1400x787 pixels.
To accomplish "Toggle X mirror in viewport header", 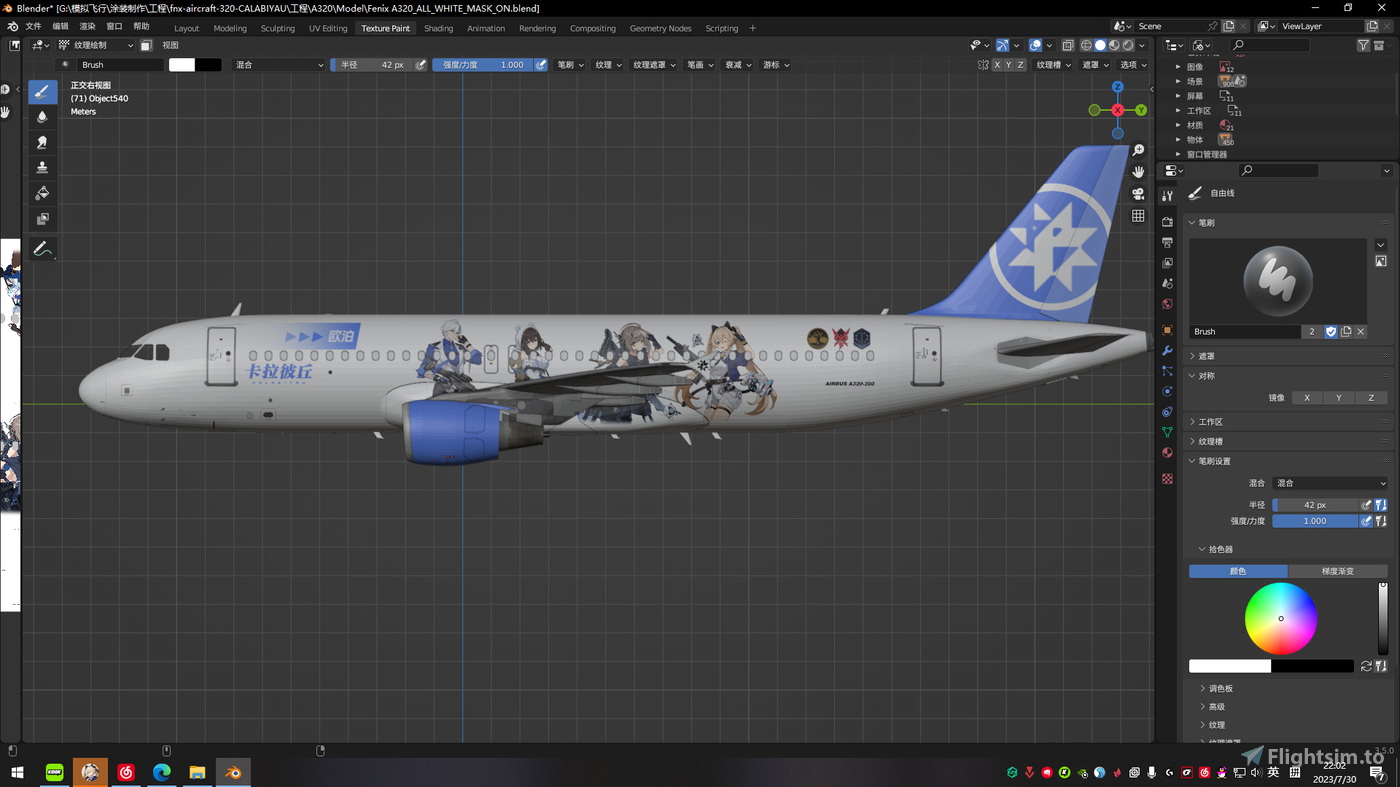I will pos(997,65).
